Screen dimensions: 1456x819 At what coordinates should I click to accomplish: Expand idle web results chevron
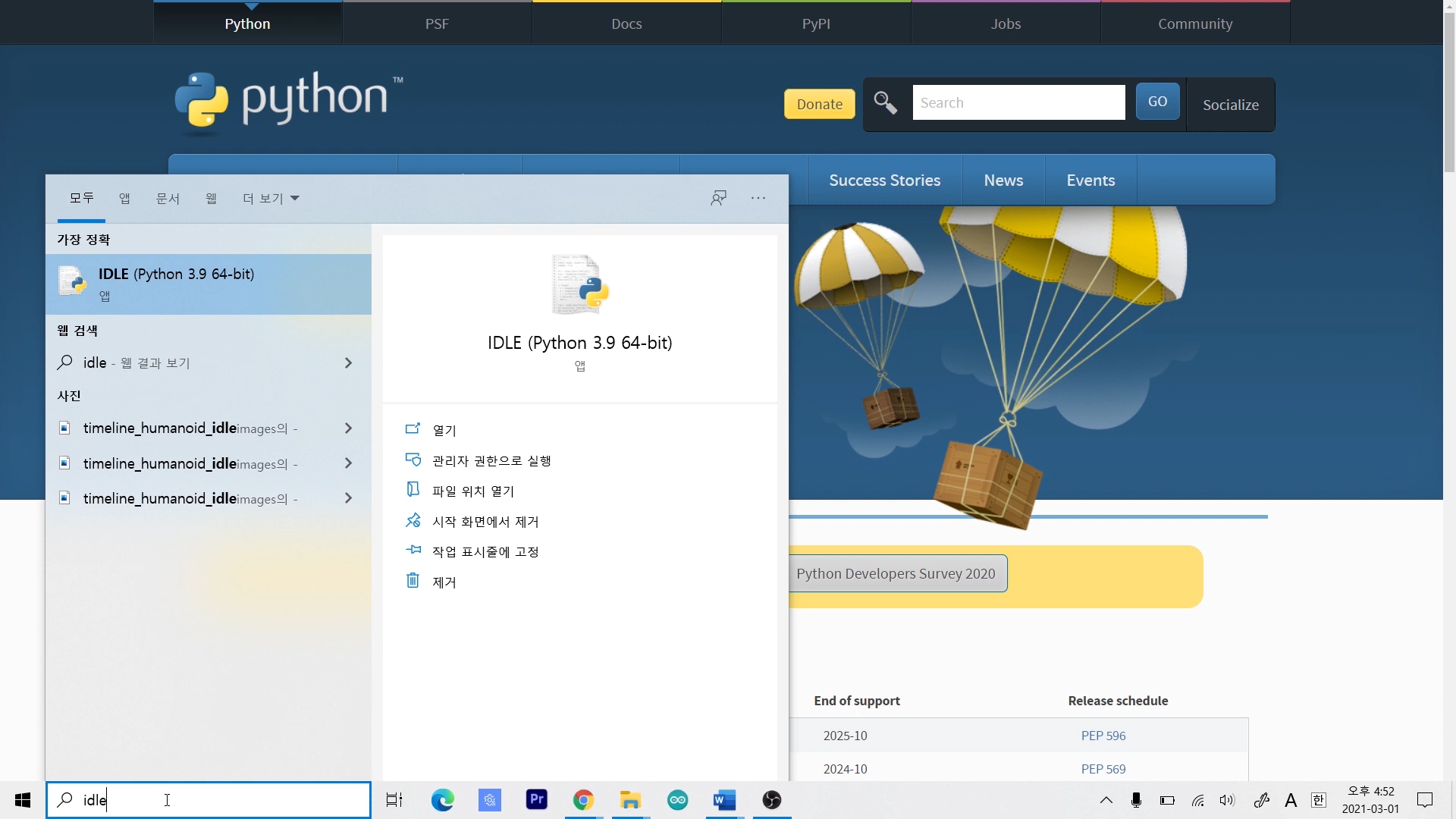(x=348, y=363)
